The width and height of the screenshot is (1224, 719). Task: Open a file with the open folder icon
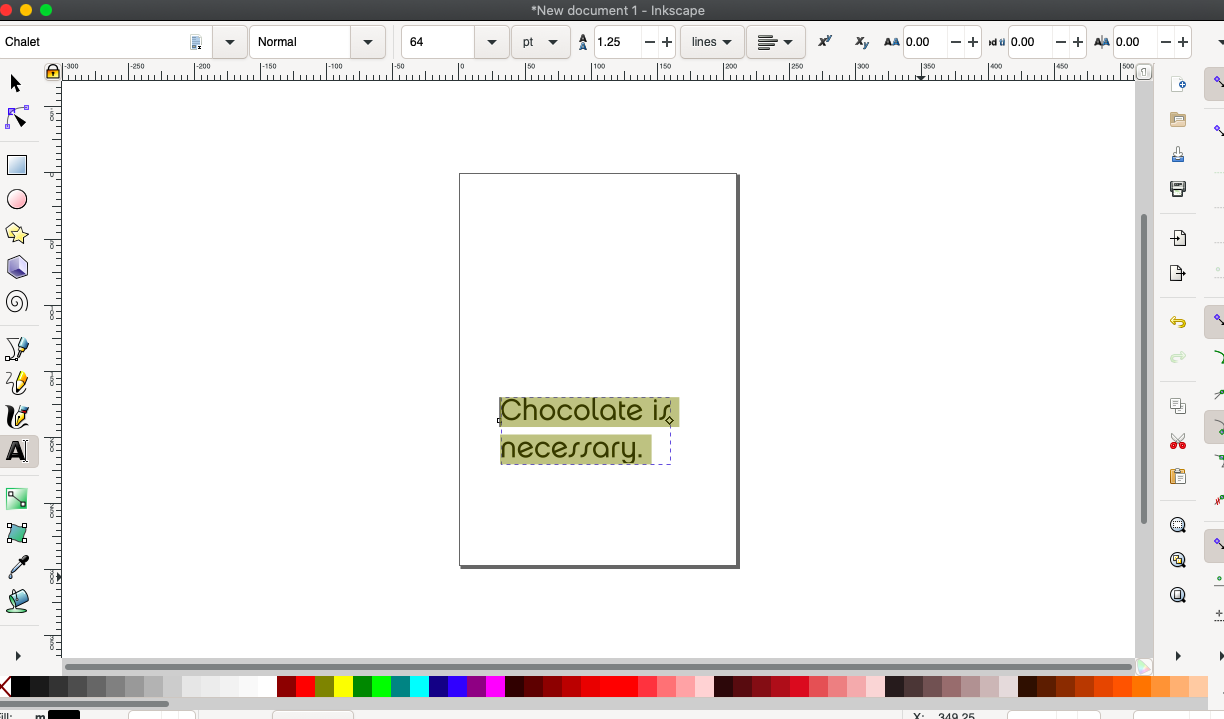click(x=1178, y=118)
